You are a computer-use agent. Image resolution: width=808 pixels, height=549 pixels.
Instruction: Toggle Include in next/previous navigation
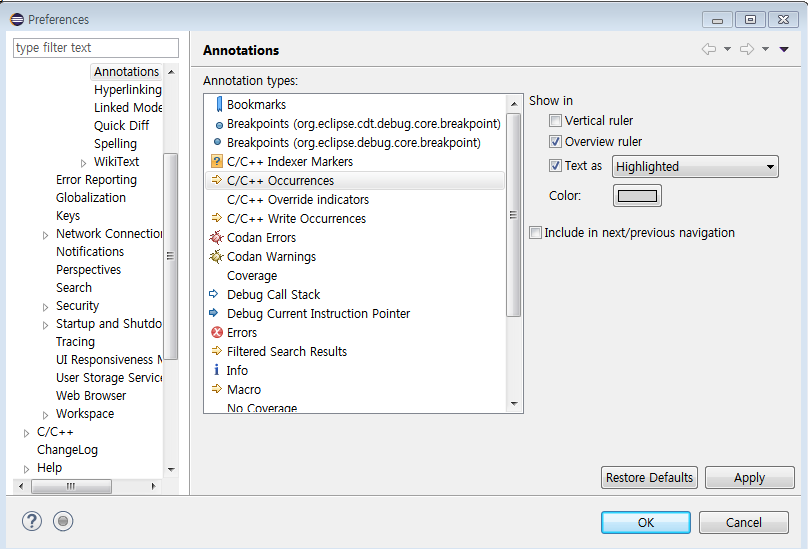pos(536,233)
